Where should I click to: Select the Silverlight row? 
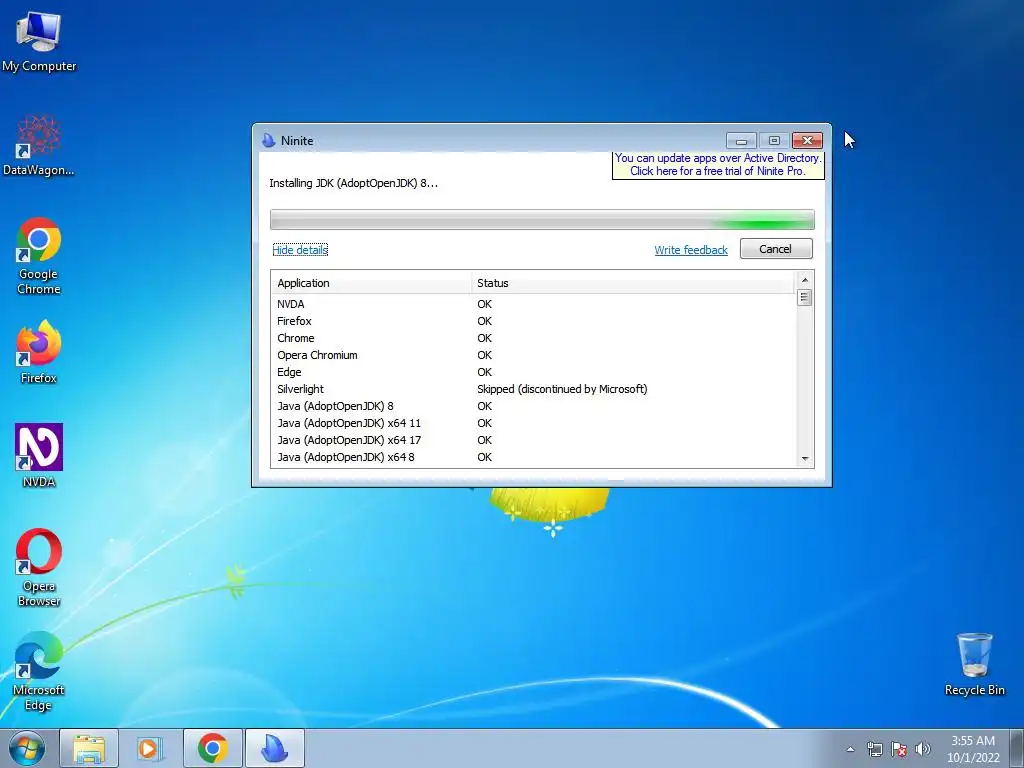click(x=533, y=389)
